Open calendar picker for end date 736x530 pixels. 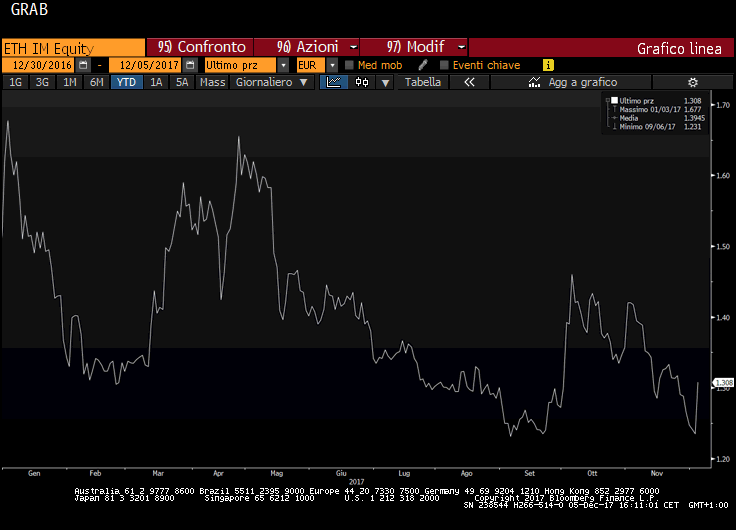tap(189, 65)
